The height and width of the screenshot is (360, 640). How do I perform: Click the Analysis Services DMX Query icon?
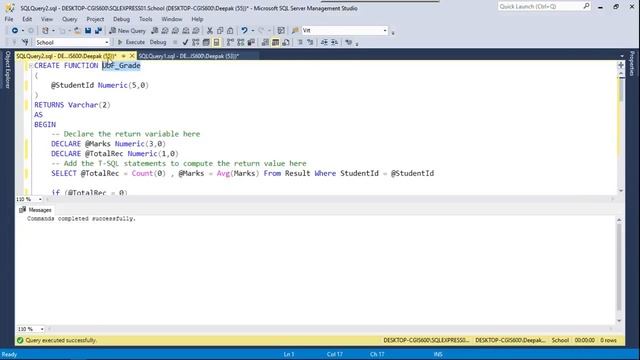176,31
